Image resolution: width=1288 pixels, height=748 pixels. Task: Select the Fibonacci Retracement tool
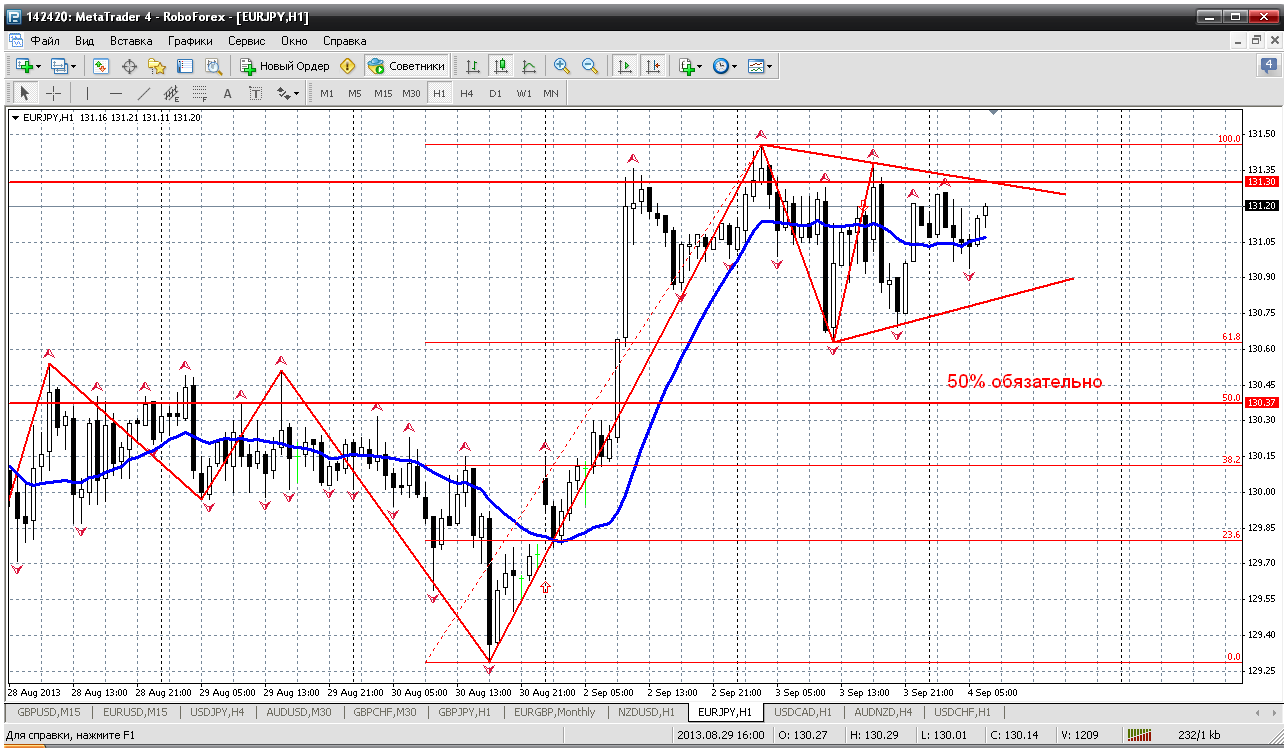coord(199,93)
